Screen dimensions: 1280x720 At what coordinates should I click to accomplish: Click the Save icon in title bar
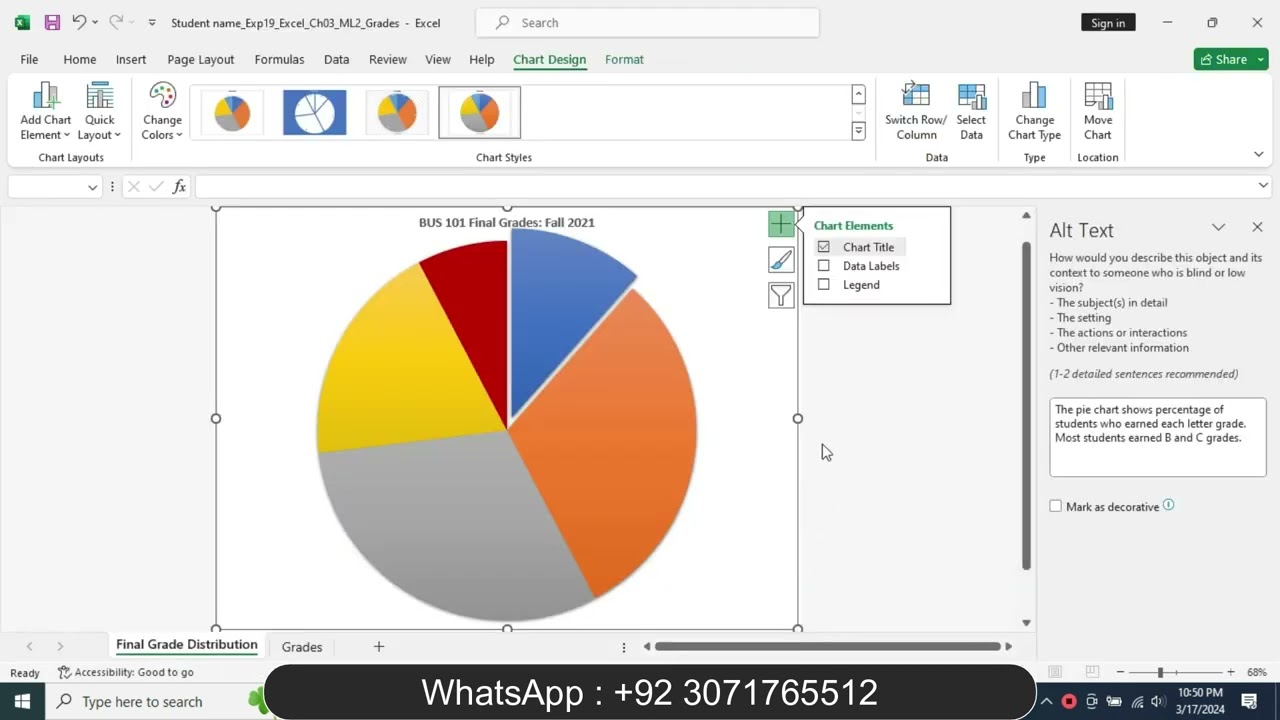pyautogui.click(x=52, y=22)
